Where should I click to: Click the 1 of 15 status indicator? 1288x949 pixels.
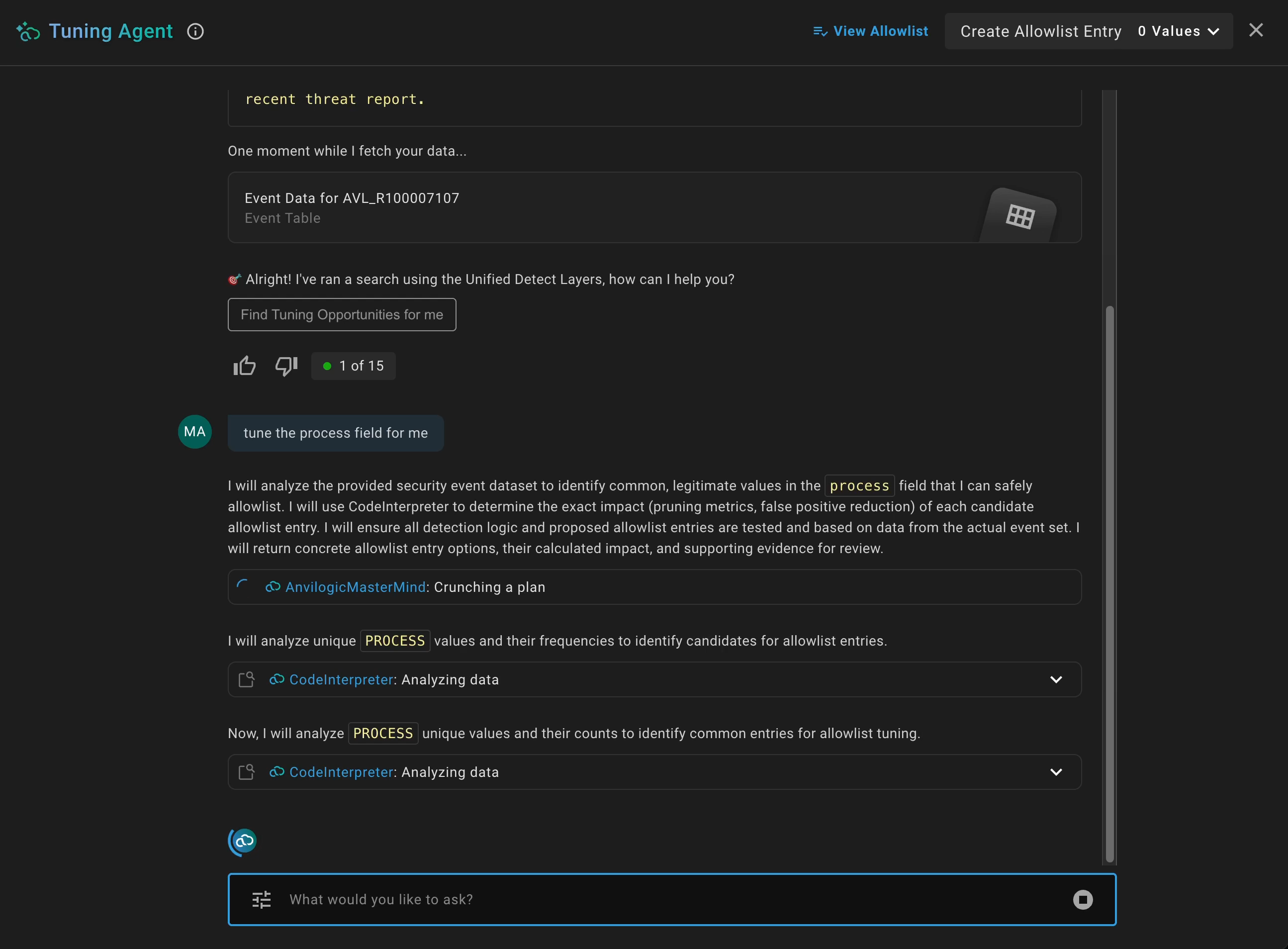click(354, 366)
